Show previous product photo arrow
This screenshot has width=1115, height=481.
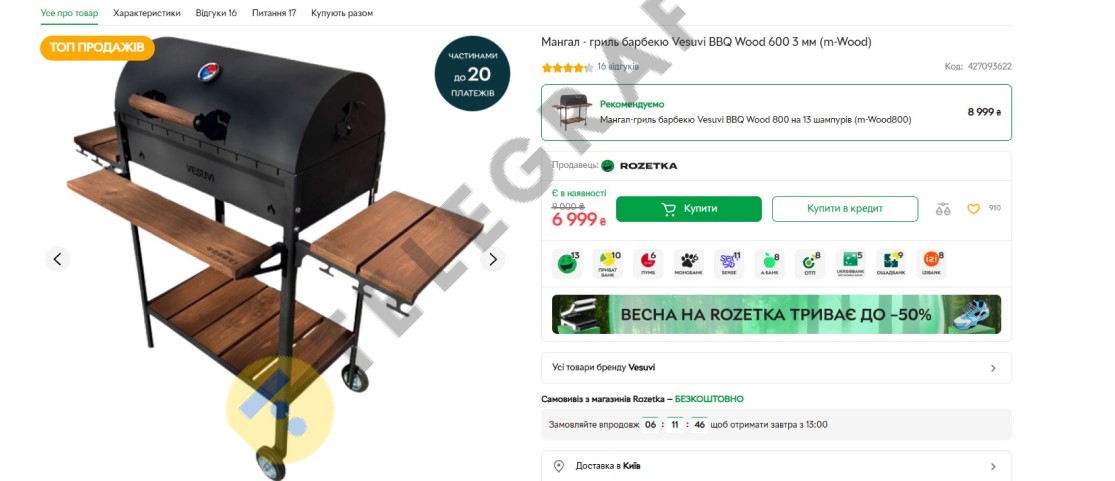click(58, 259)
